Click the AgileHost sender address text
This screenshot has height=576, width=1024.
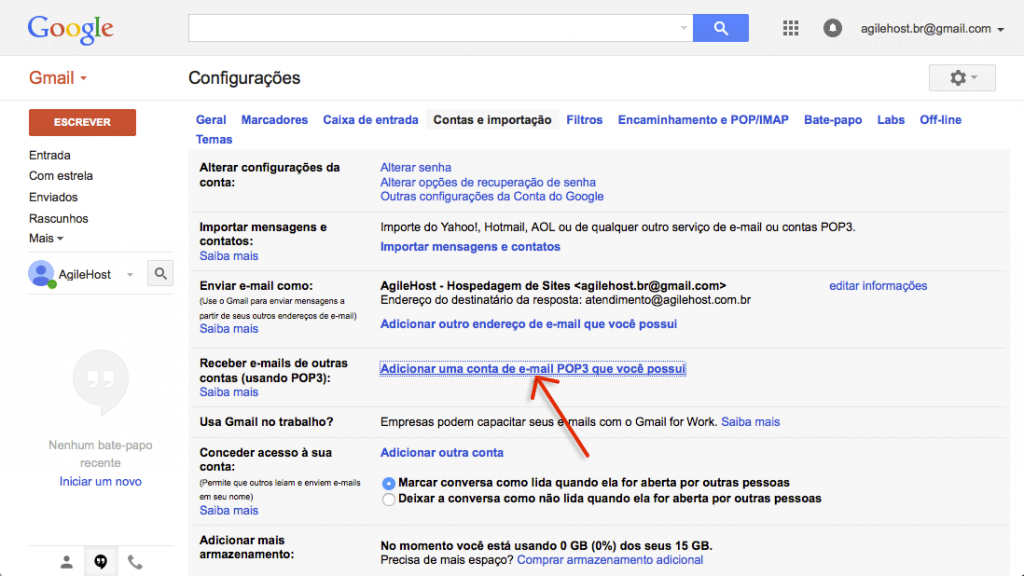pyautogui.click(x=553, y=286)
